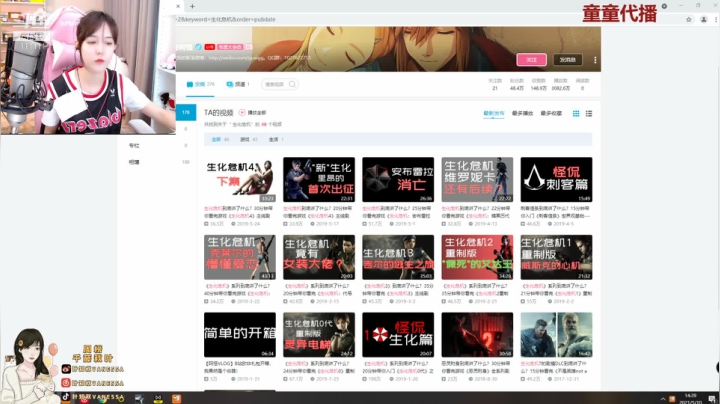The image size is (720, 404).
Task: Click the title link of the 2019-2-21 video
Action: 477,289
